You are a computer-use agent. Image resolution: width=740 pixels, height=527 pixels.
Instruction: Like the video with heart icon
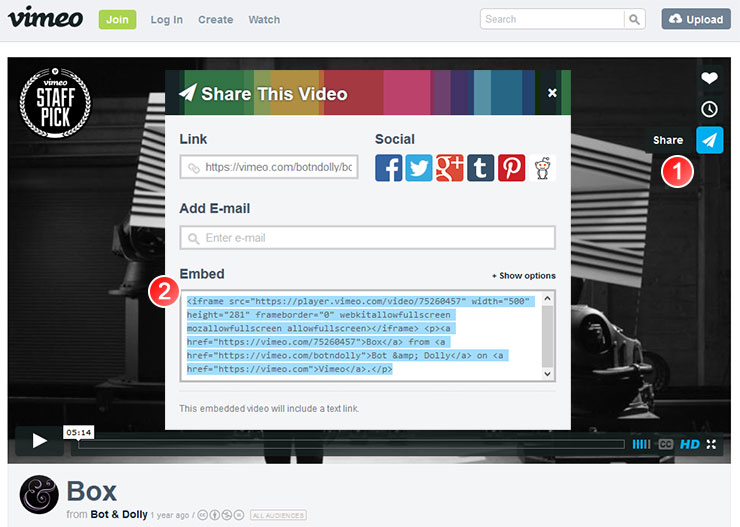coord(709,78)
